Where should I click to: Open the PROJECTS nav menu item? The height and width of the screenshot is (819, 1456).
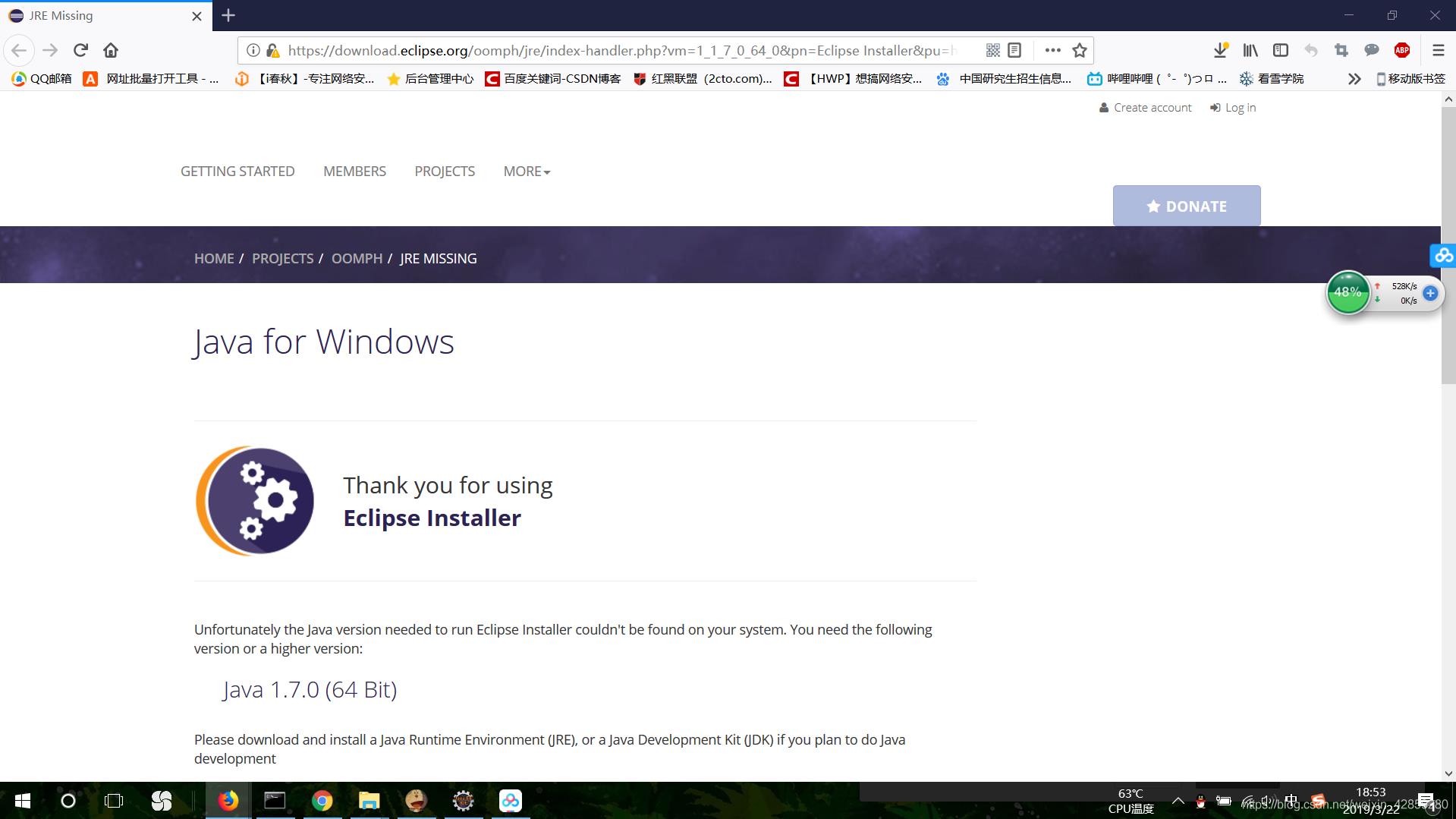(445, 172)
